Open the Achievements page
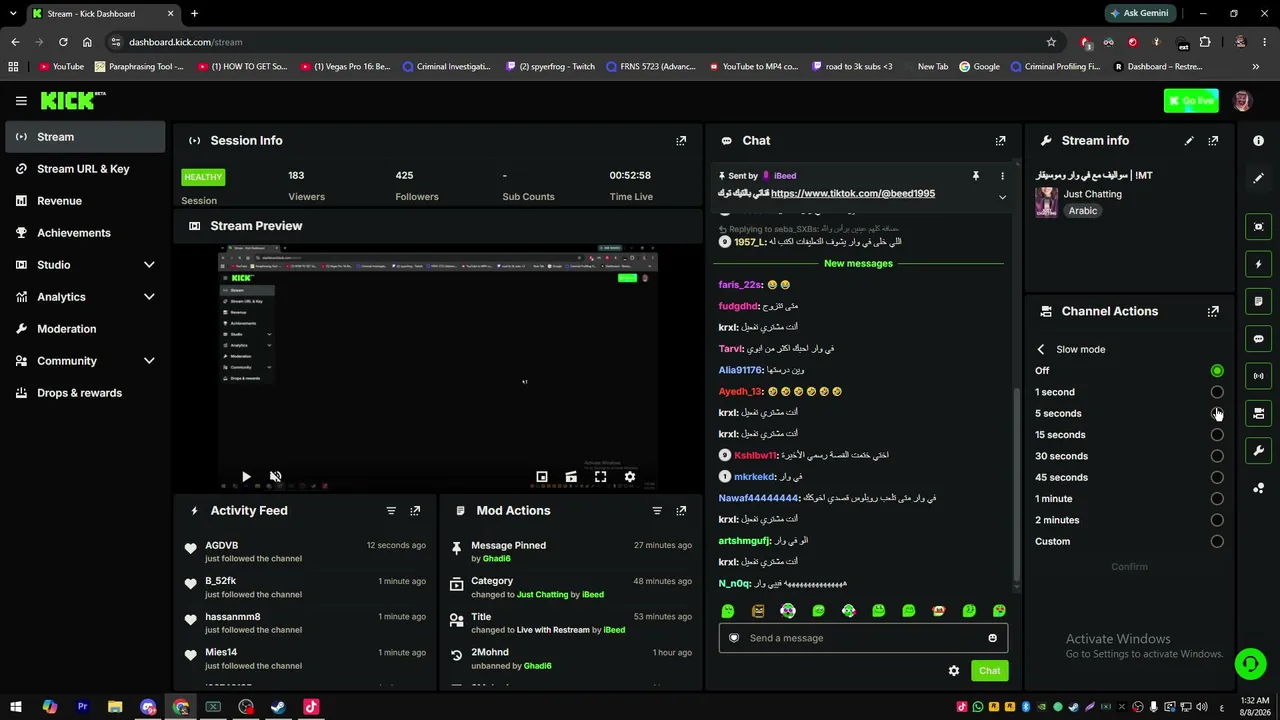The width and height of the screenshot is (1280, 720). pos(85,233)
